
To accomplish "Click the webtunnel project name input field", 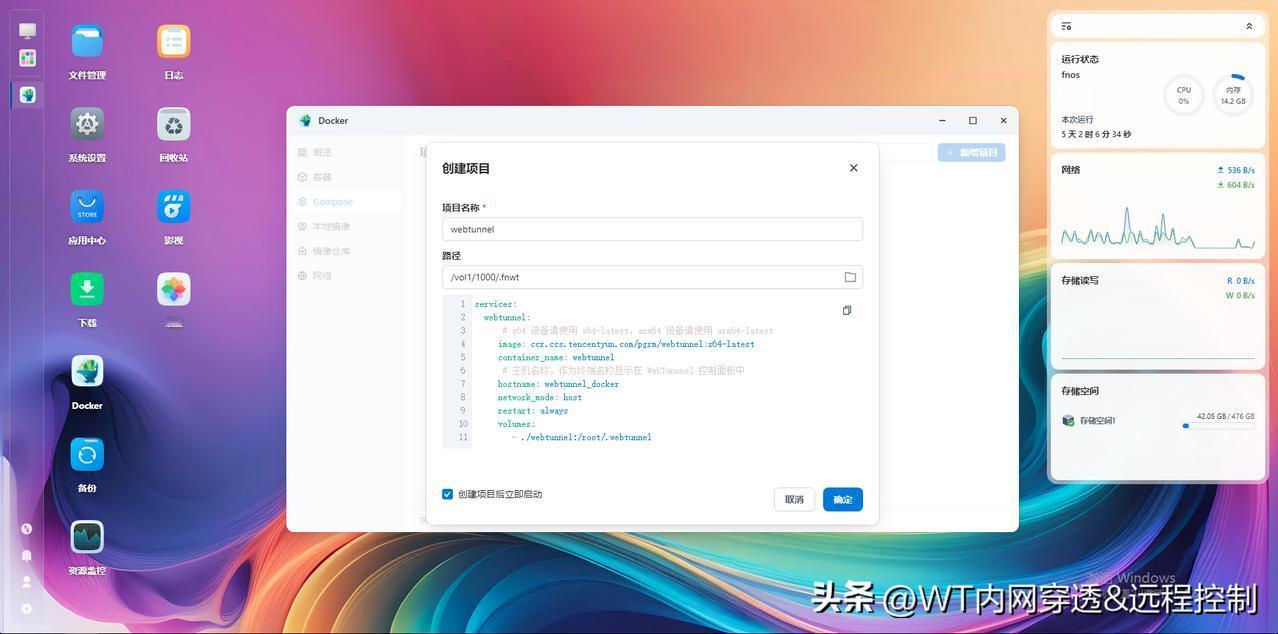I will point(651,228).
